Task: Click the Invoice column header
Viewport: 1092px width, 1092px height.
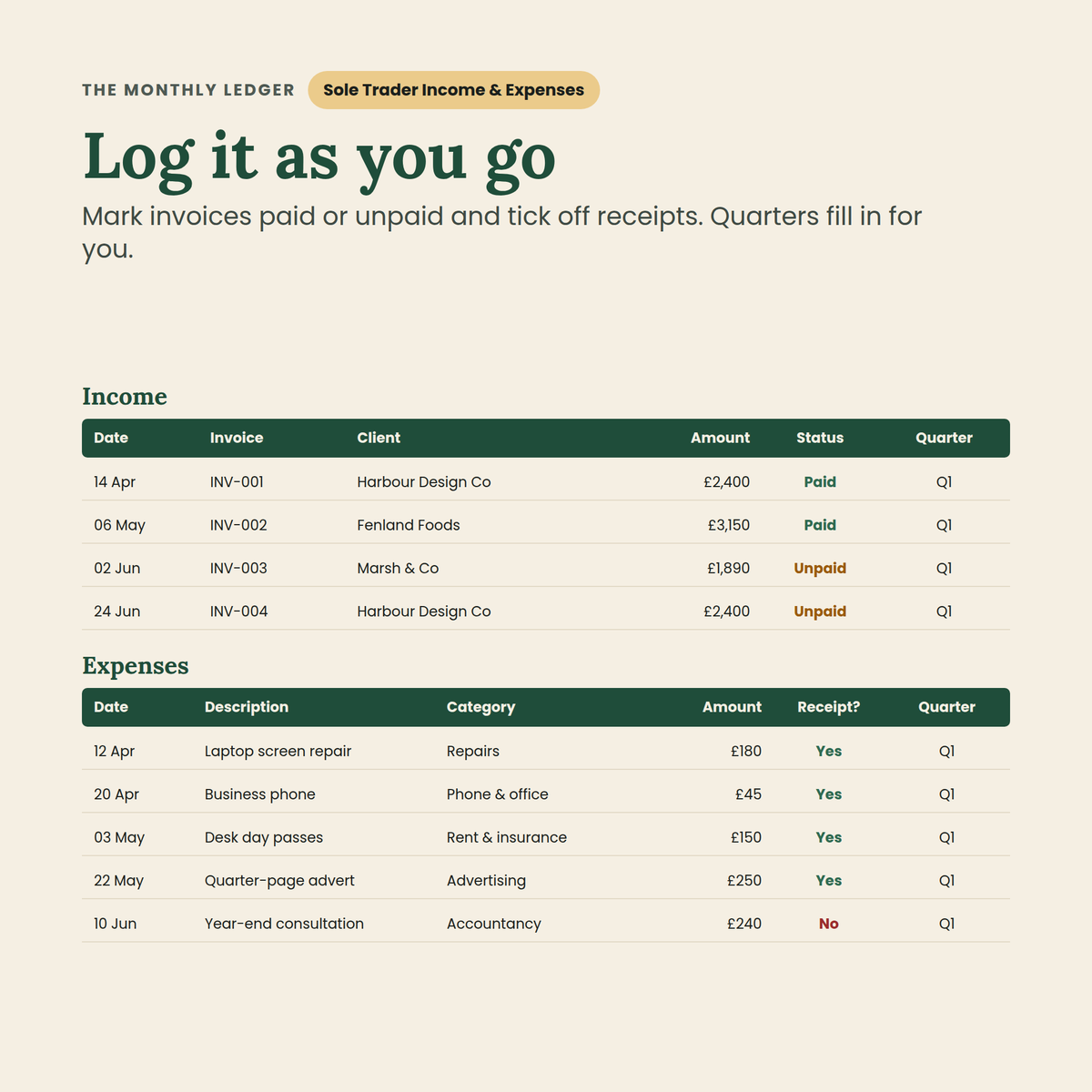Action: pos(237,438)
